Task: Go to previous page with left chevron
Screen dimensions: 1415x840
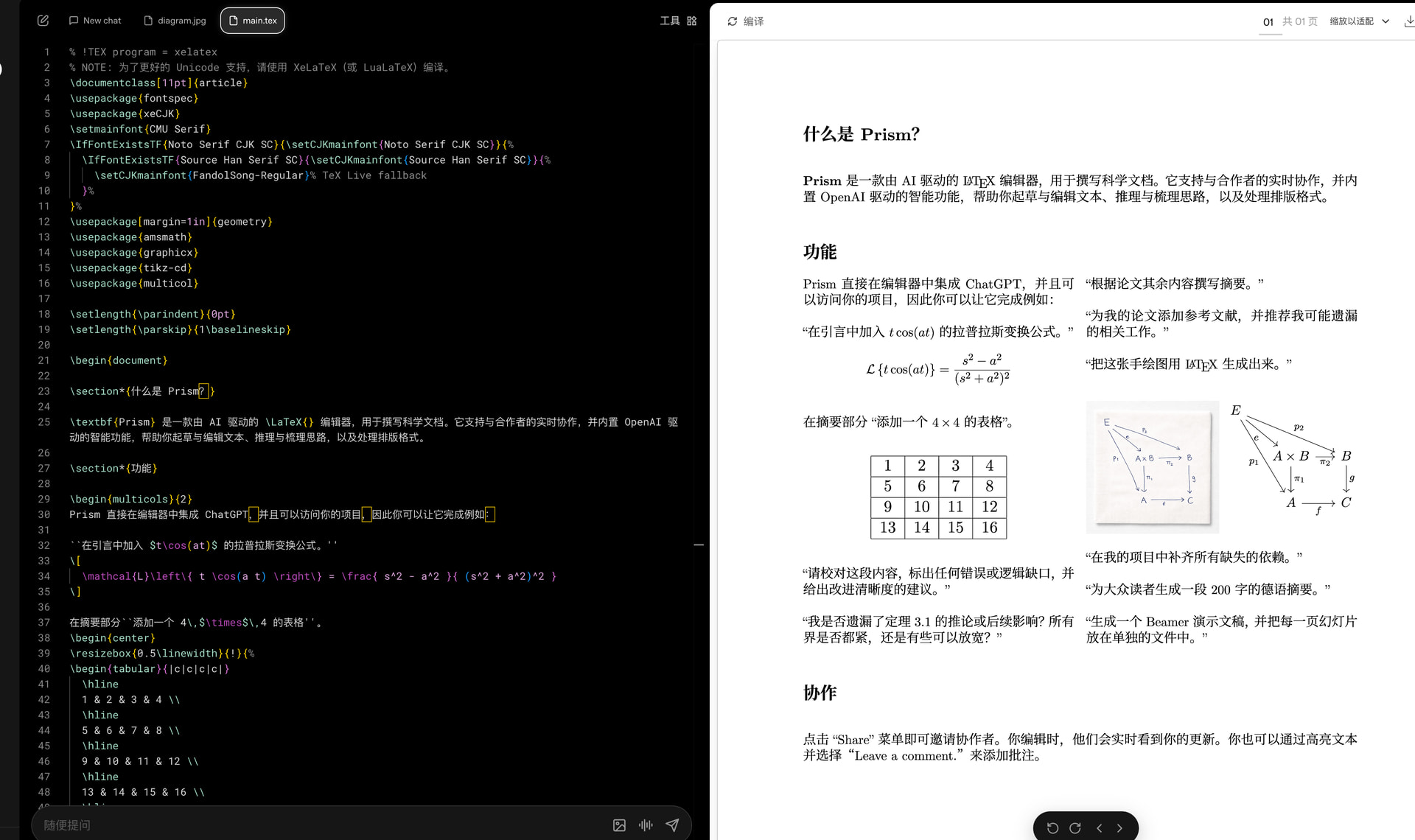Action: pyautogui.click(x=1099, y=828)
